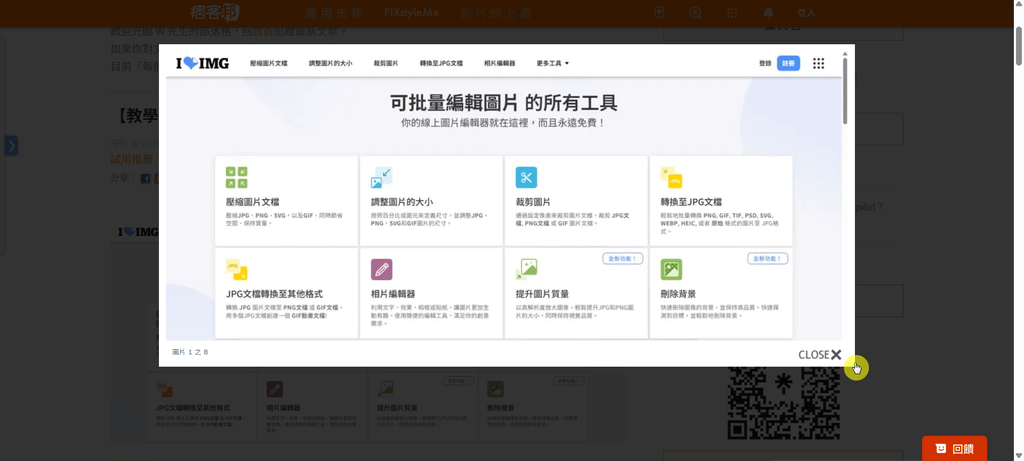This screenshot has height=461, width=1024.
Task: Click the 壓縮圖片文檔 card title
Action: pyautogui.click(x=252, y=202)
